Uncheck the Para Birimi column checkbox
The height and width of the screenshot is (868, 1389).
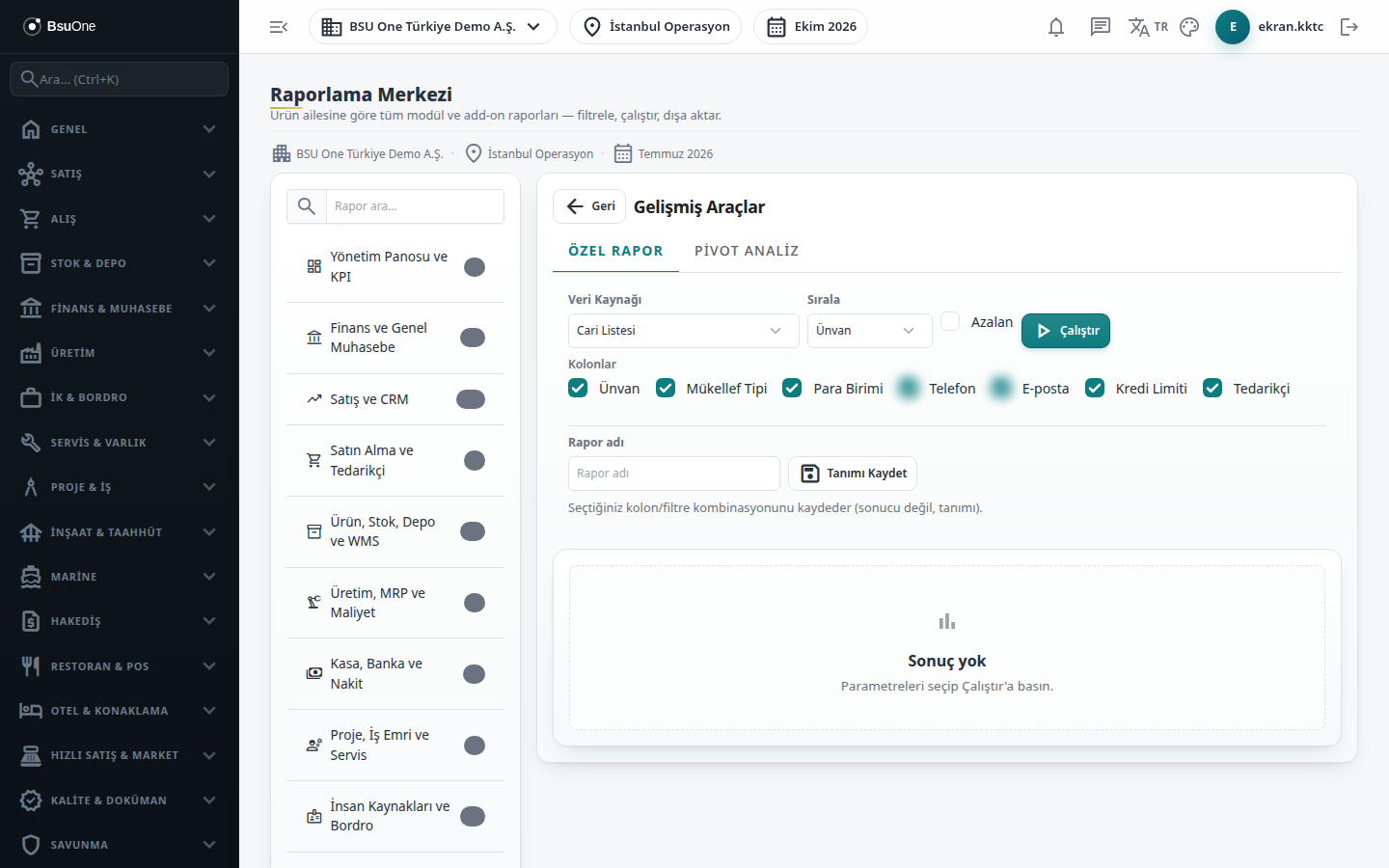click(x=792, y=388)
